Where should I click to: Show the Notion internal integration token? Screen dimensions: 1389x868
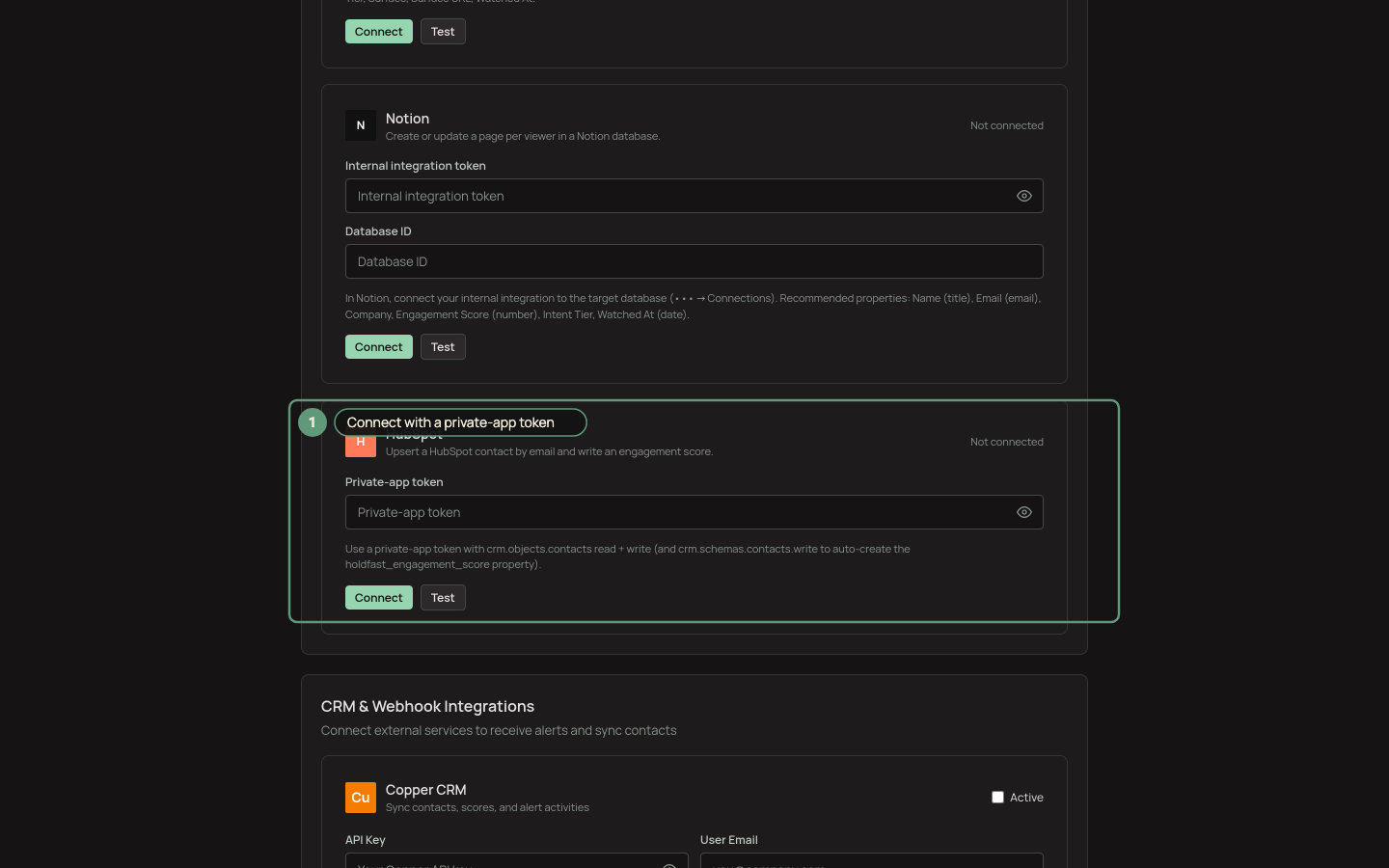[x=1024, y=196]
